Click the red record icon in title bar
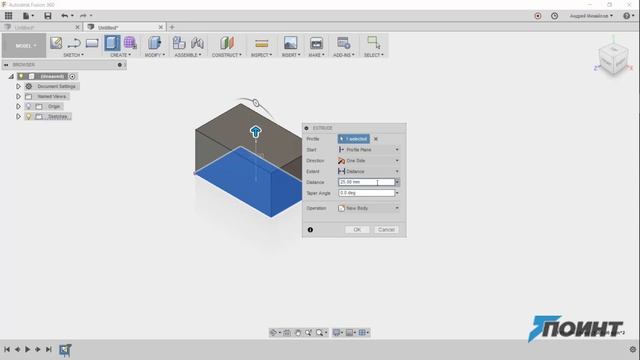Viewport: 640px width, 360px height. (538, 16)
